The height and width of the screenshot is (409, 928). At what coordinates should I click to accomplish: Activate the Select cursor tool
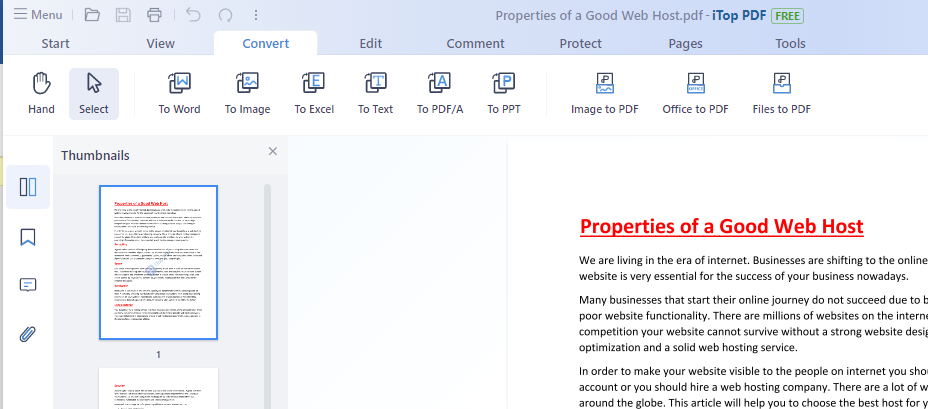94,94
